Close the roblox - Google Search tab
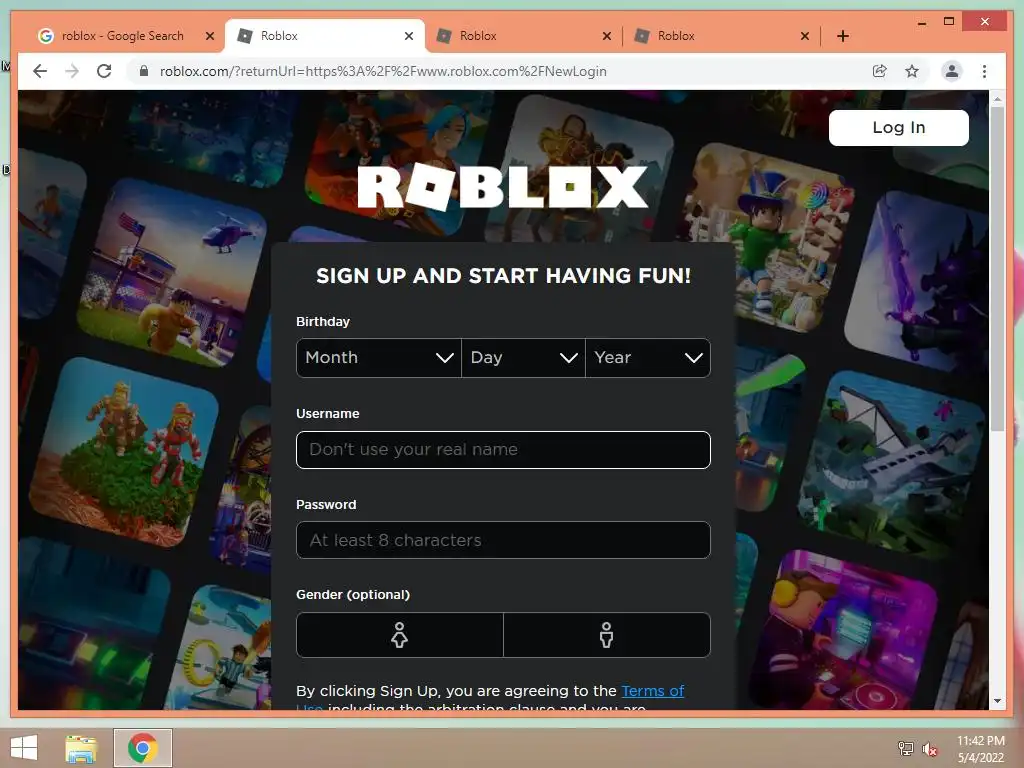The height and width of the screenshot is (768, 1024). [x=210, y=36]
